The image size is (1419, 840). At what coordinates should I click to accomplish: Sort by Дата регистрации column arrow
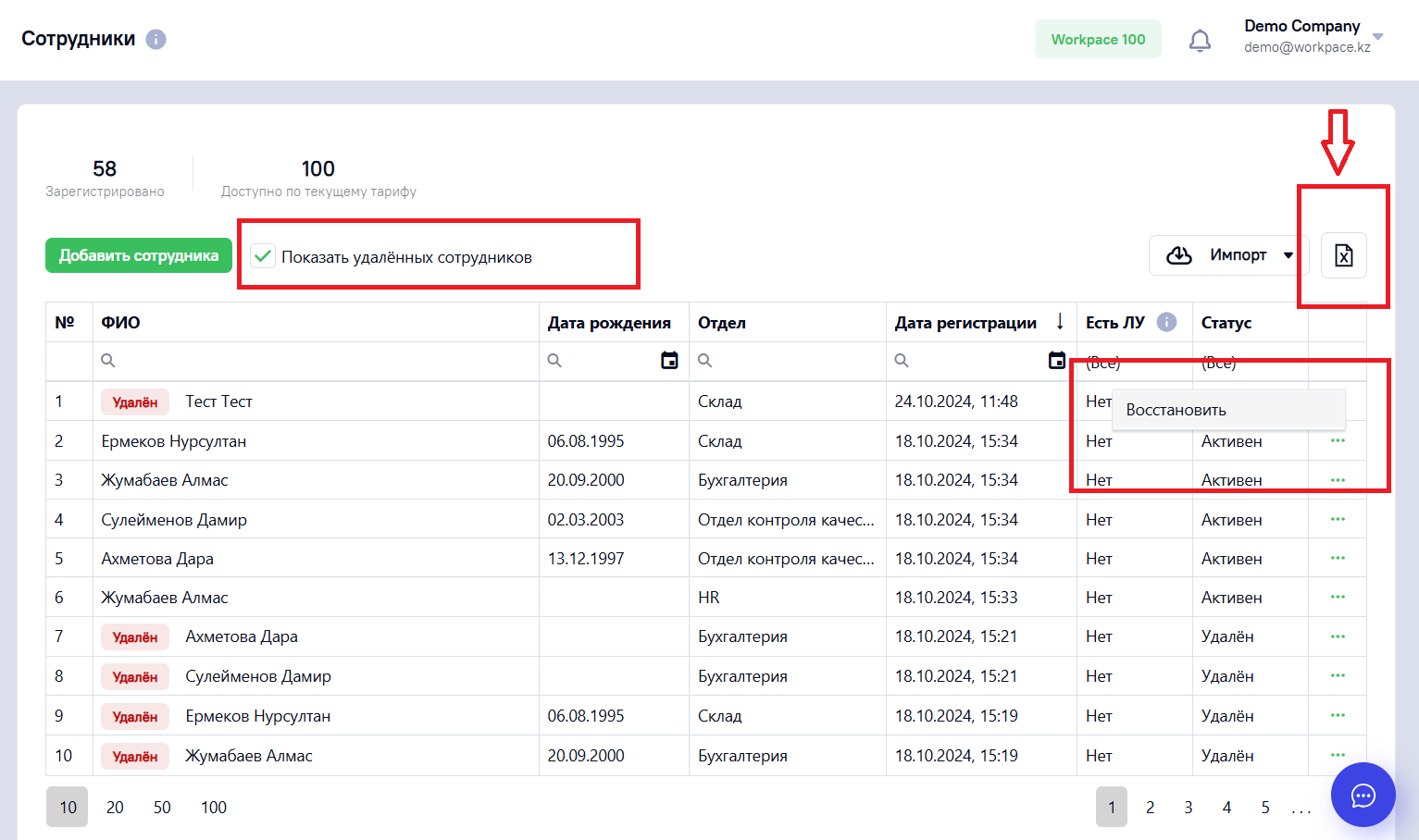1060,322
